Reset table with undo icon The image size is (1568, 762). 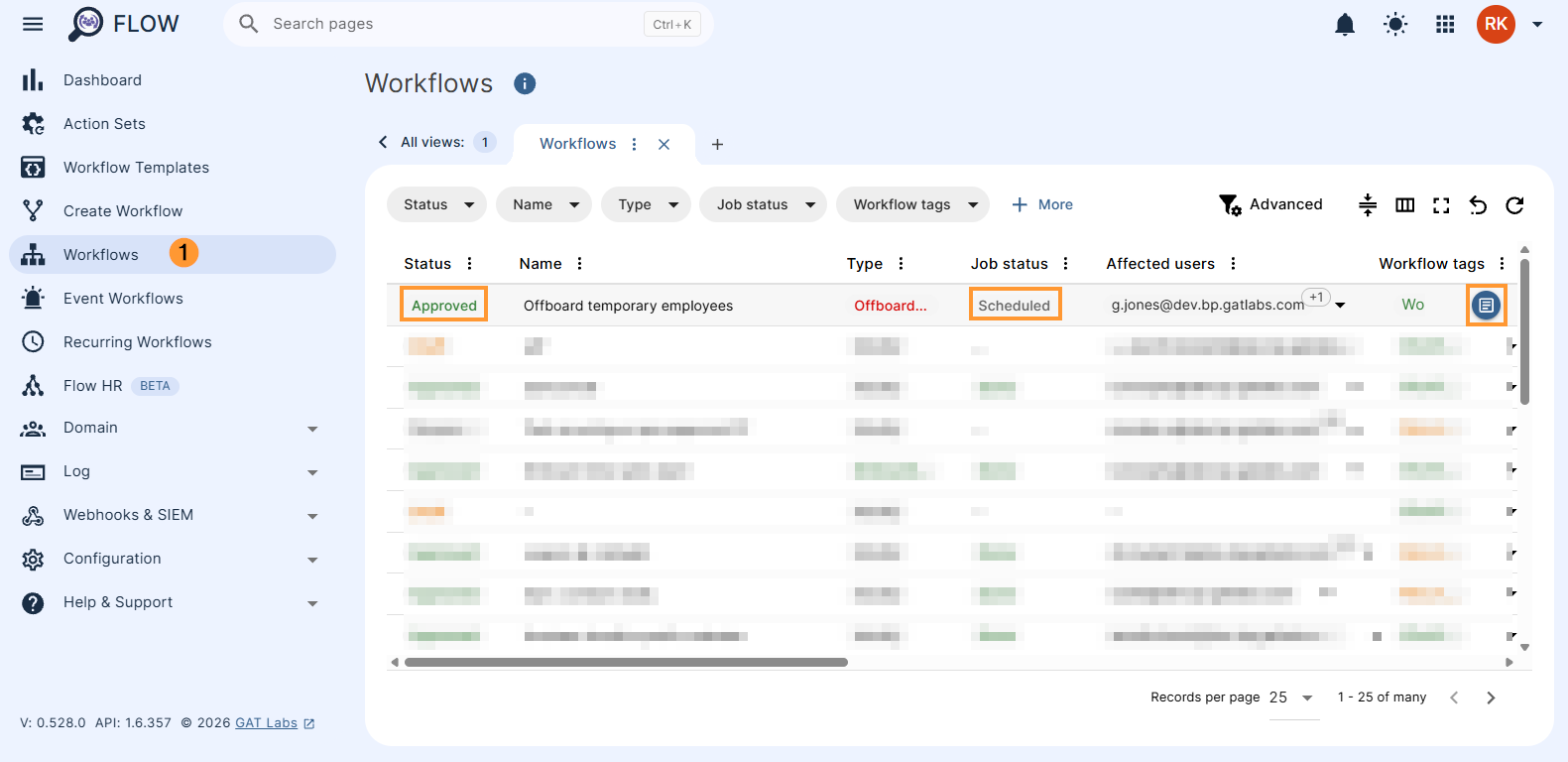[1478, 204]
